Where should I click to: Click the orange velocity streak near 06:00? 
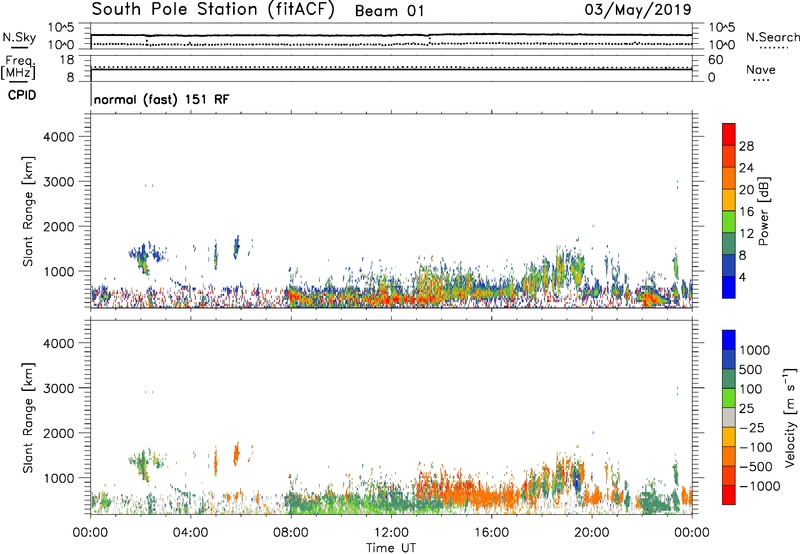click(x=236, y=454)
